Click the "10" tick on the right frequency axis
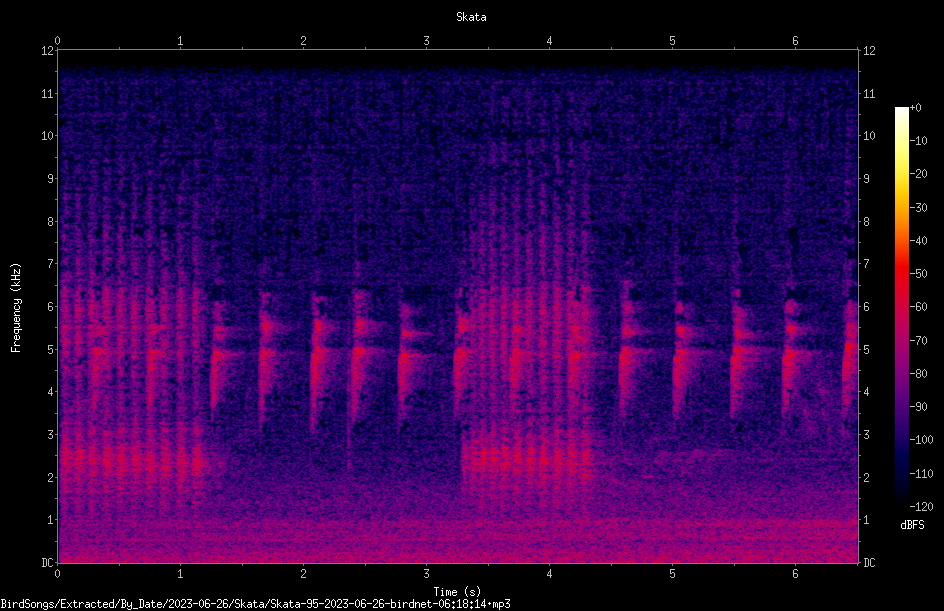This screenshot has width=944, height=611. pos(869,136)
